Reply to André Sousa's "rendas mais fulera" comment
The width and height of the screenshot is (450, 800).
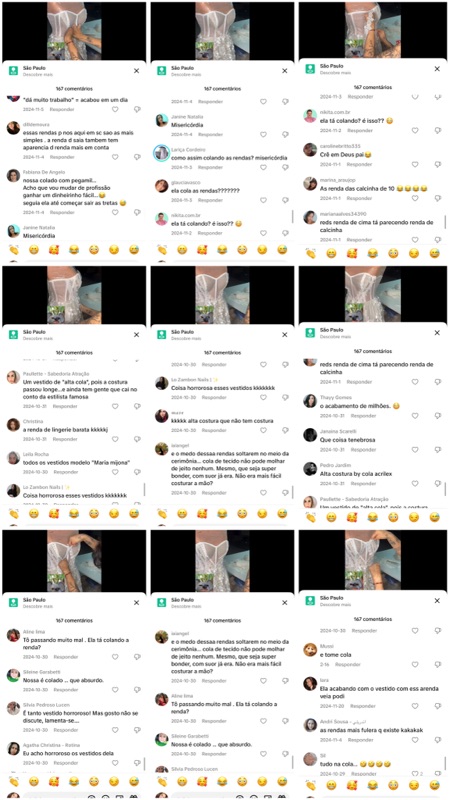(x=359, y=739)
